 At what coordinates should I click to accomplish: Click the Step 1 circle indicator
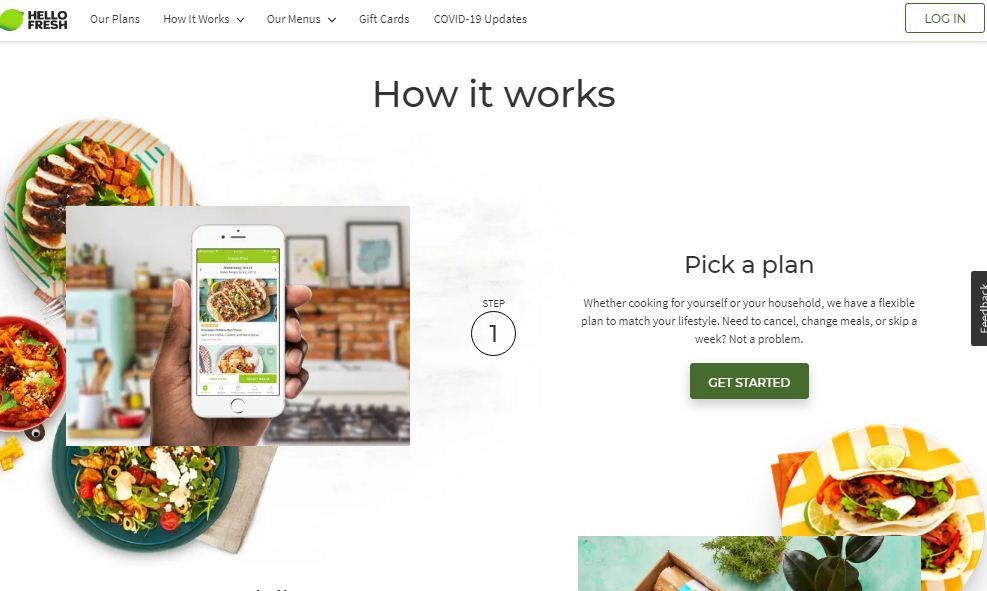pos(493,333)
